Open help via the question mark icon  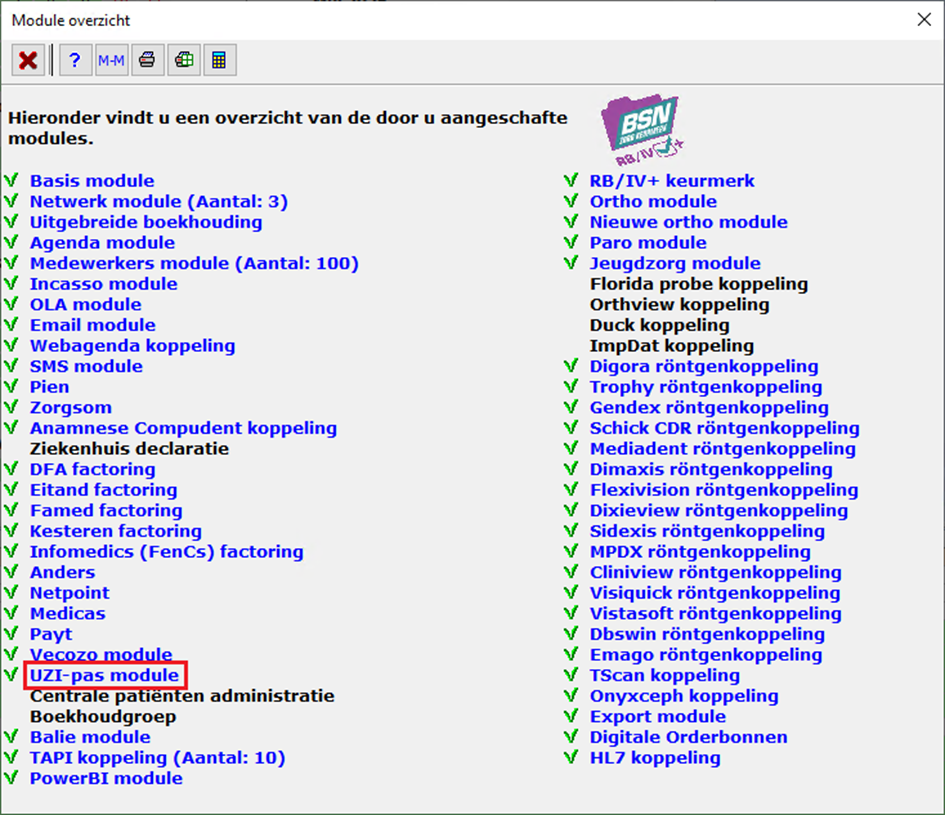coord(75,60)
